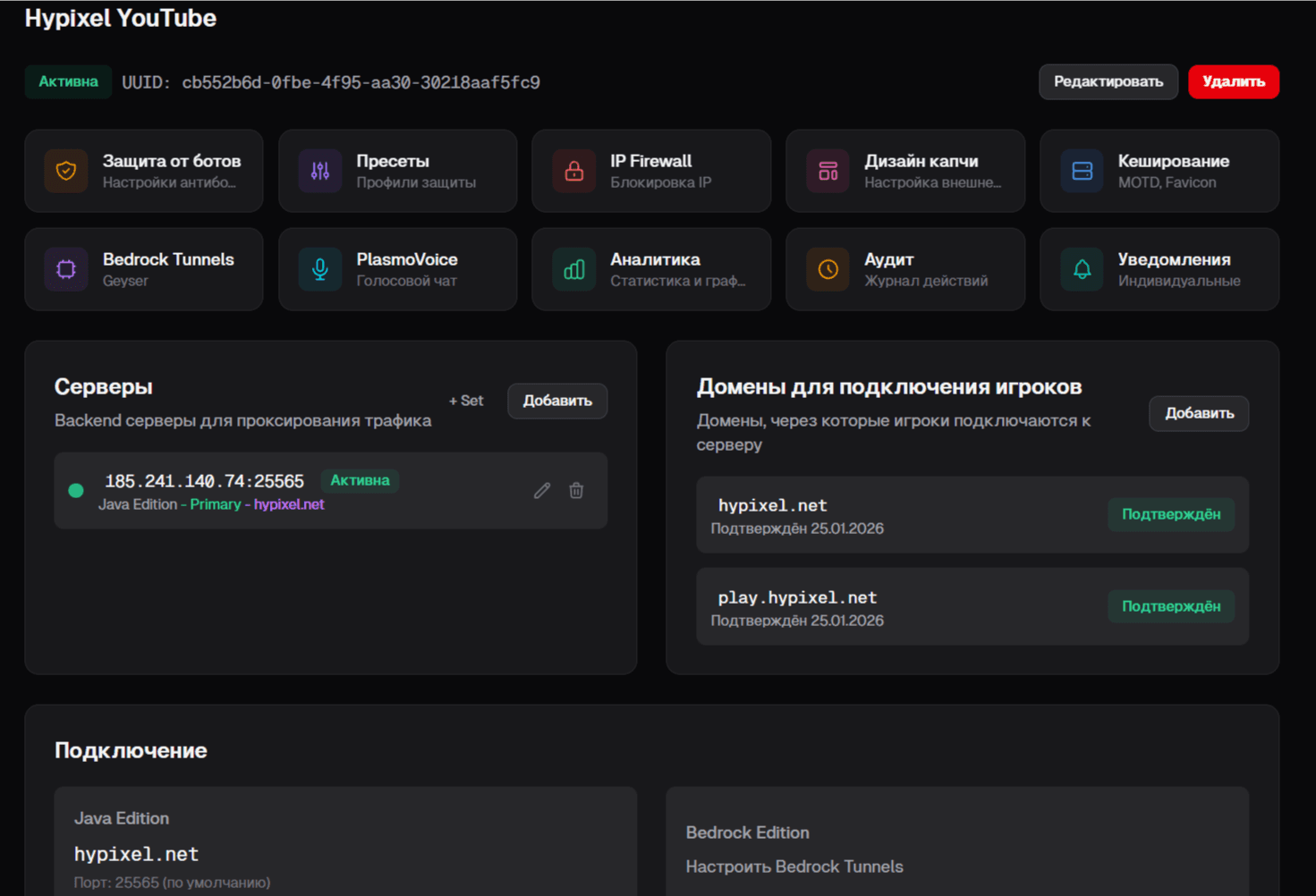Follow the purple hypixel.net link in the server row
Viewport: 1316px width, 896px height.
(289, 504)
